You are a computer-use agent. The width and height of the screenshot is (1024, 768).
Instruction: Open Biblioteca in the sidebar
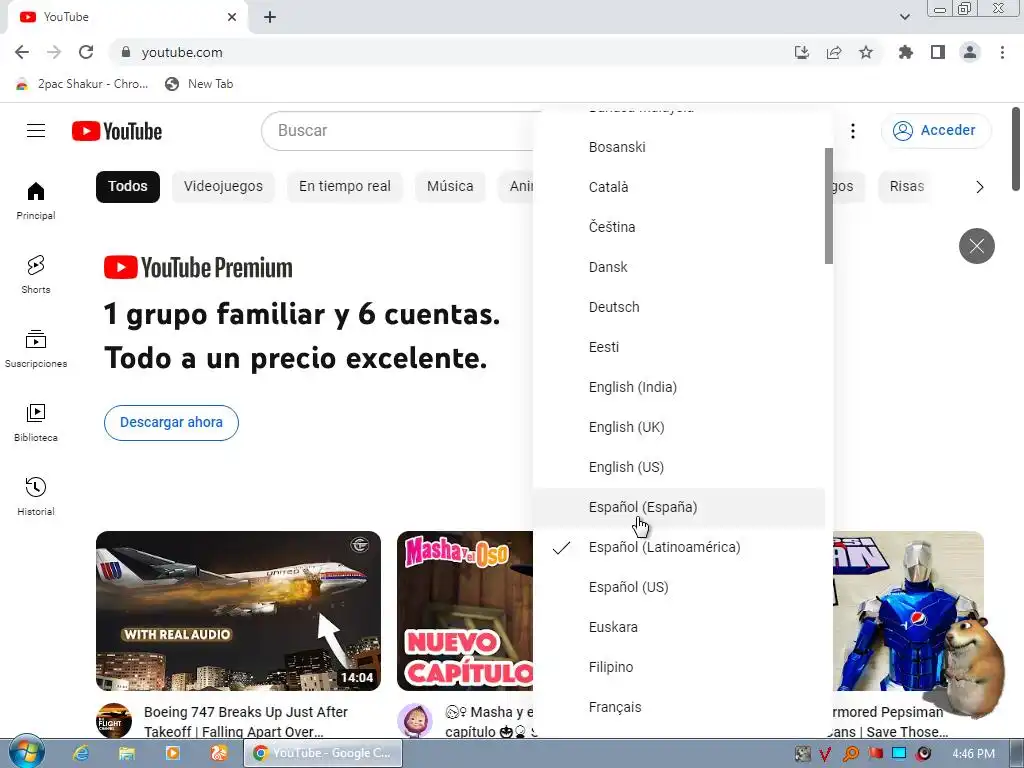tap(36, 423)
